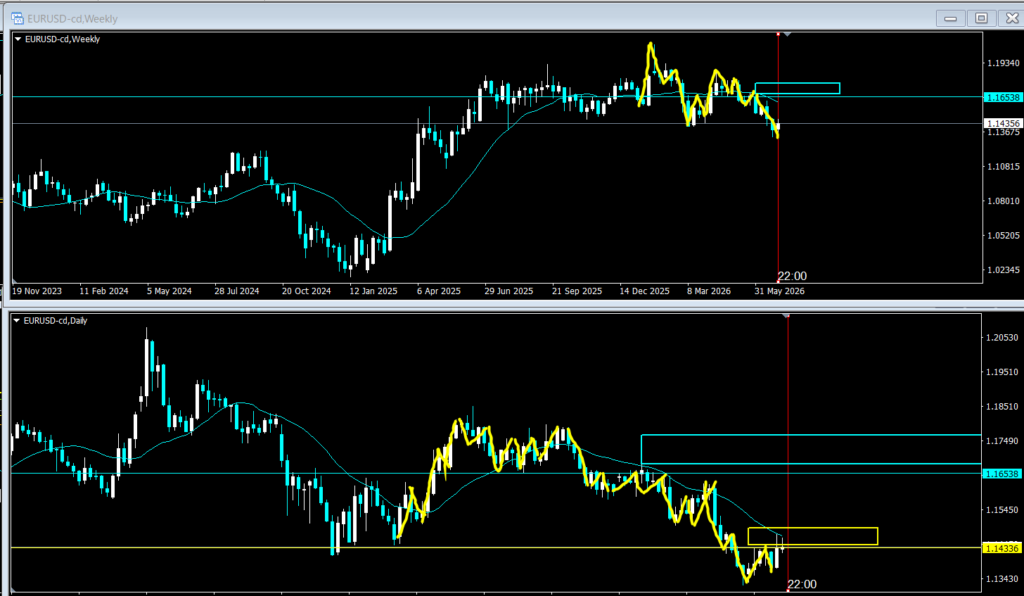1024x596 pixels.
Task: Click the 1.08010 price level on the Weekly scale
Action: click(x=1003, y=201)
